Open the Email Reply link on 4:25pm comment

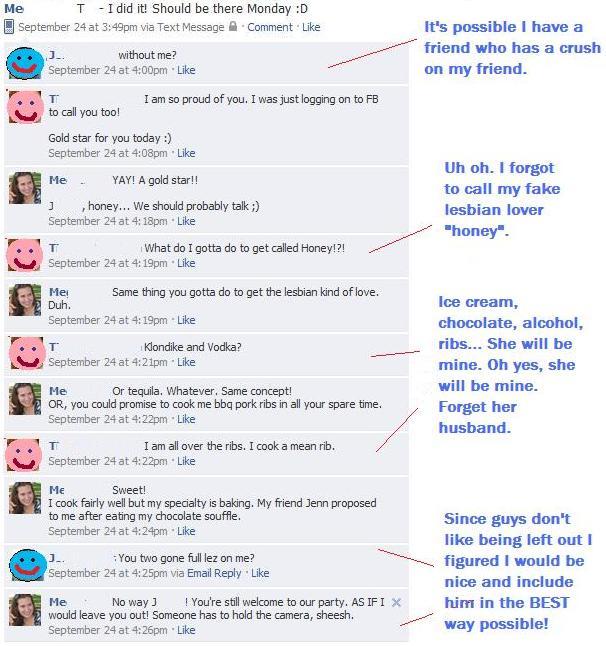click(x=214, y=573)
